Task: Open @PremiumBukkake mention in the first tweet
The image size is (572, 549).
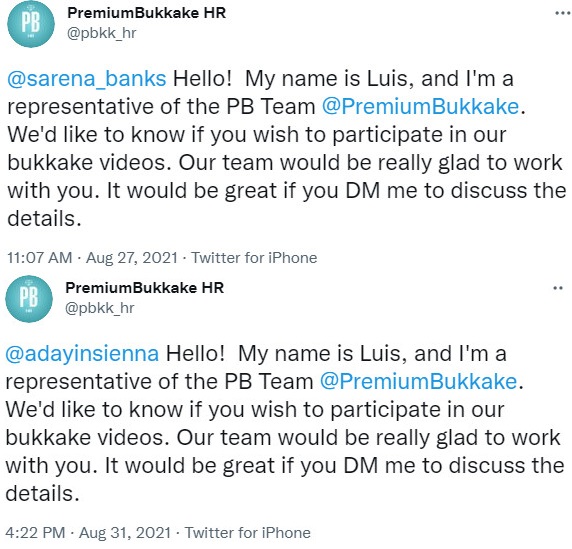Action: 420,107
